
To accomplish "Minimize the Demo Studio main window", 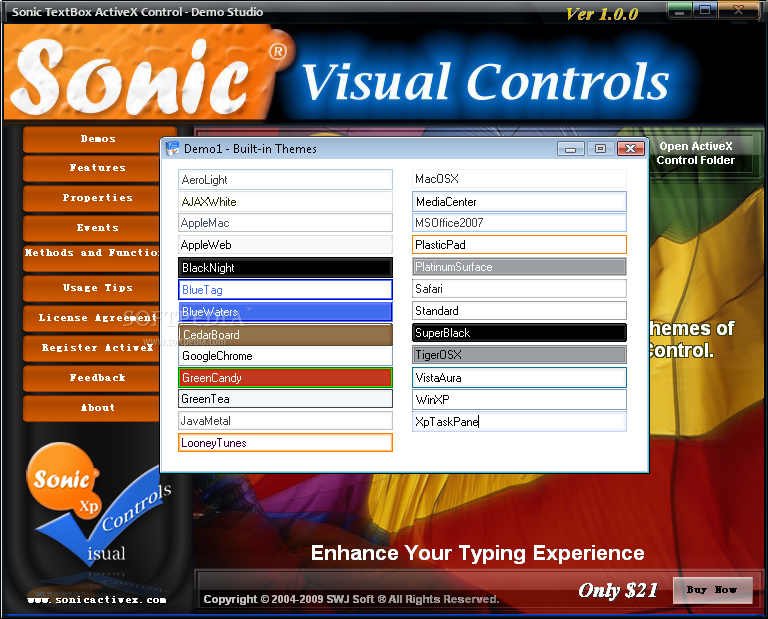I will click(x=679, y=11).
